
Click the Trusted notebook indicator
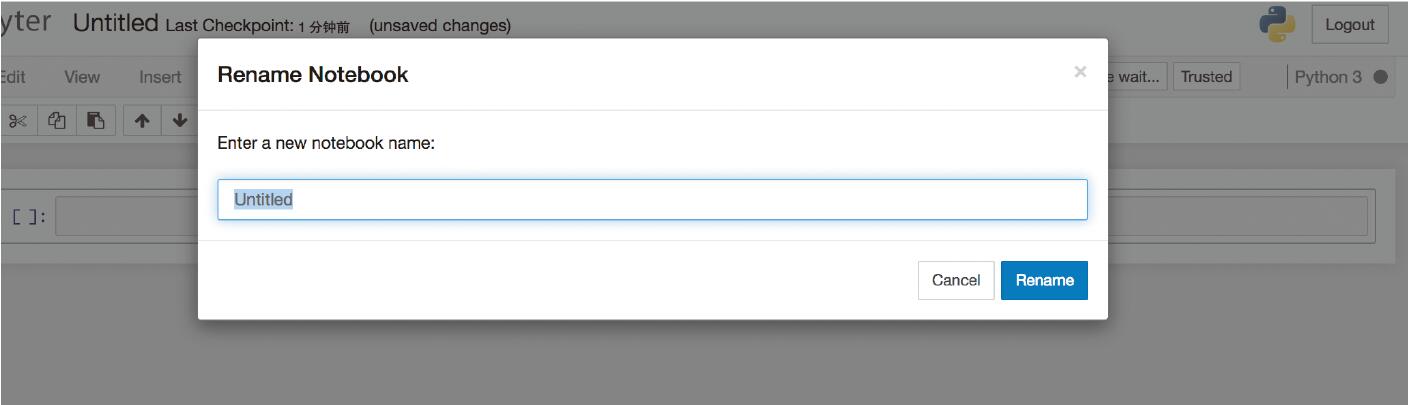1206,77
